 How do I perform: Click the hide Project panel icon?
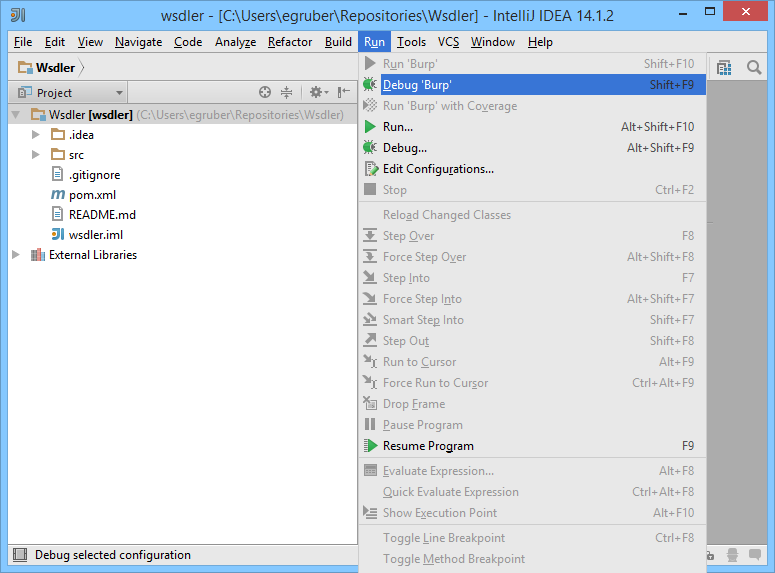click(344, 92)
